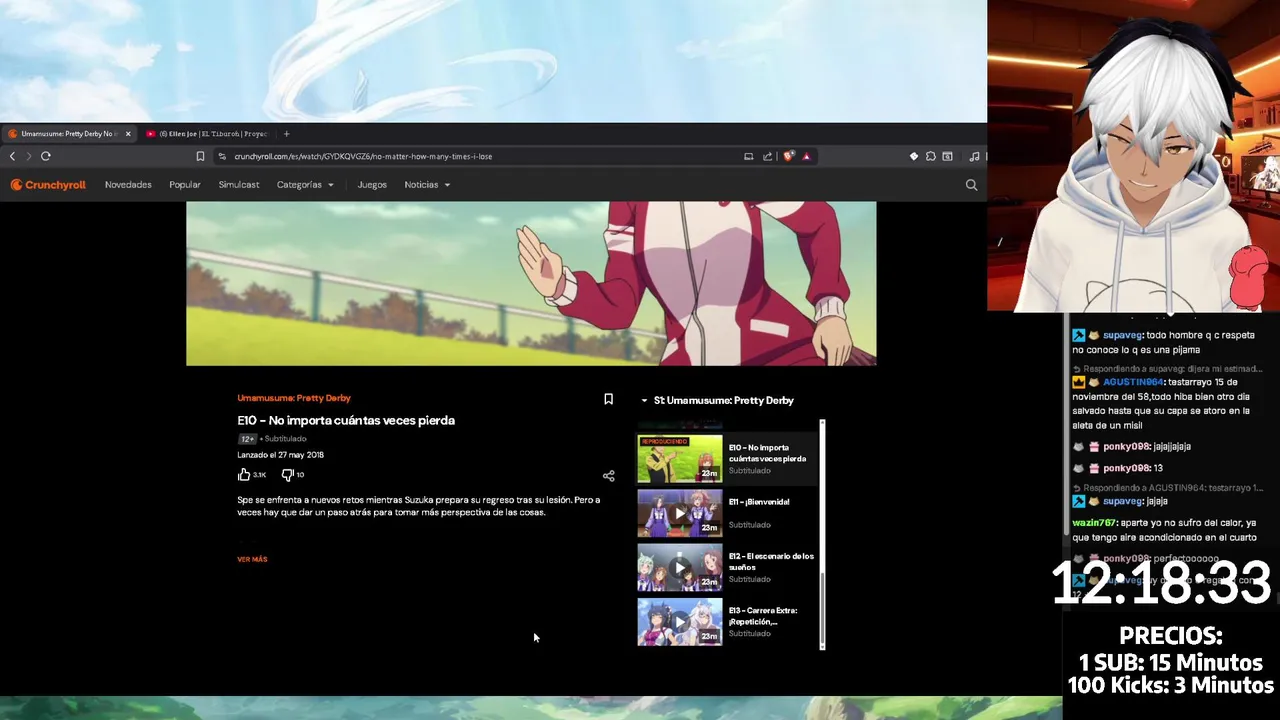
Task: Dislike the episode with the thumbs down
Action: coord(287,475)
